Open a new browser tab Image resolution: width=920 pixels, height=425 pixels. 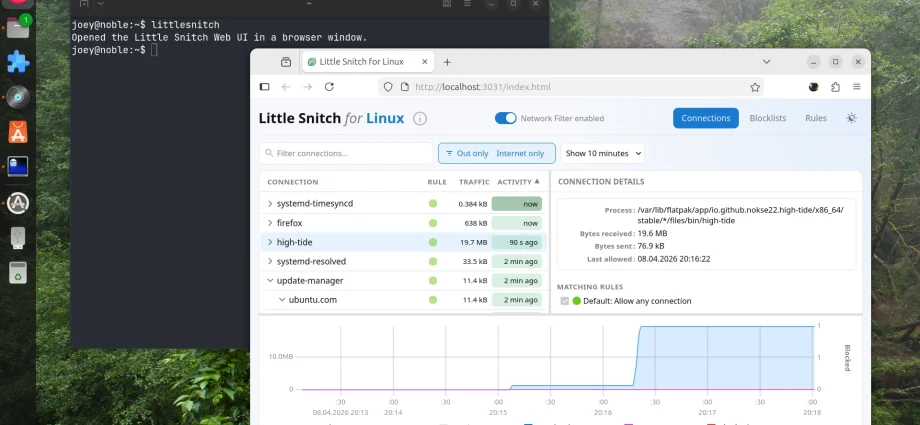pyautogui.click(x=447, y=62)
